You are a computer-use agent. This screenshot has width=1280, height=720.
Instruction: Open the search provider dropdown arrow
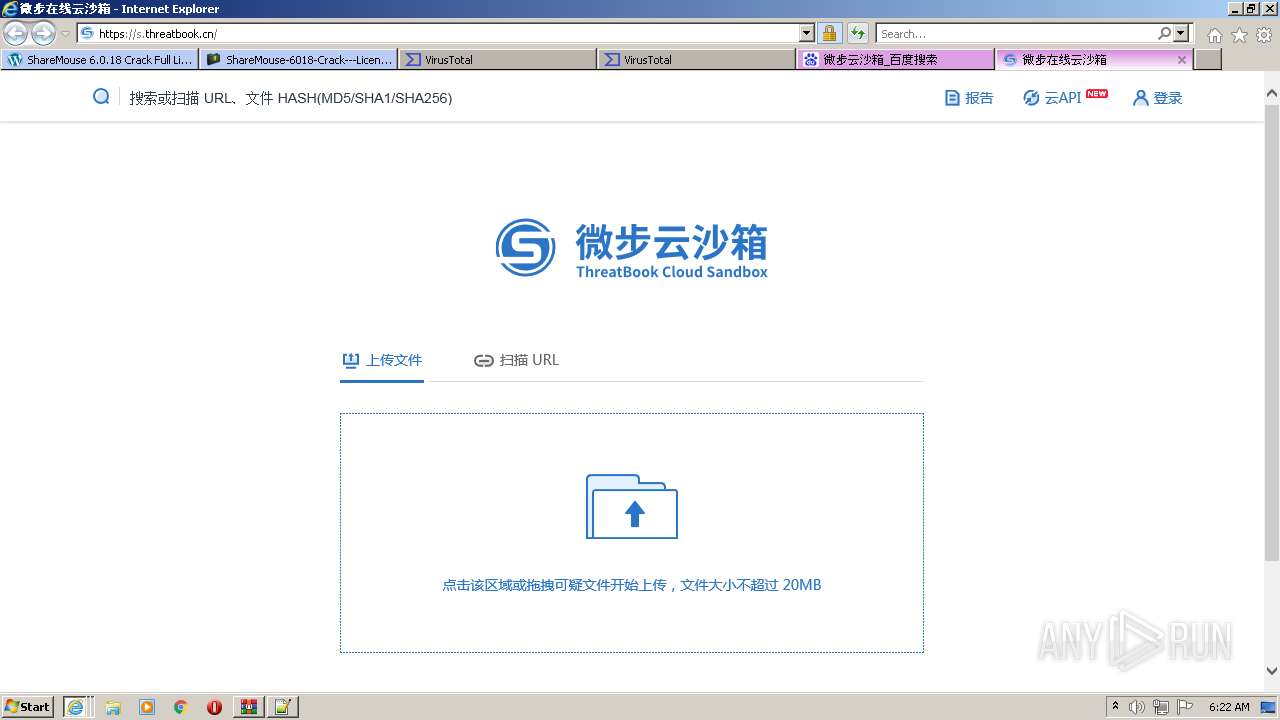[x=1182, y=33]
